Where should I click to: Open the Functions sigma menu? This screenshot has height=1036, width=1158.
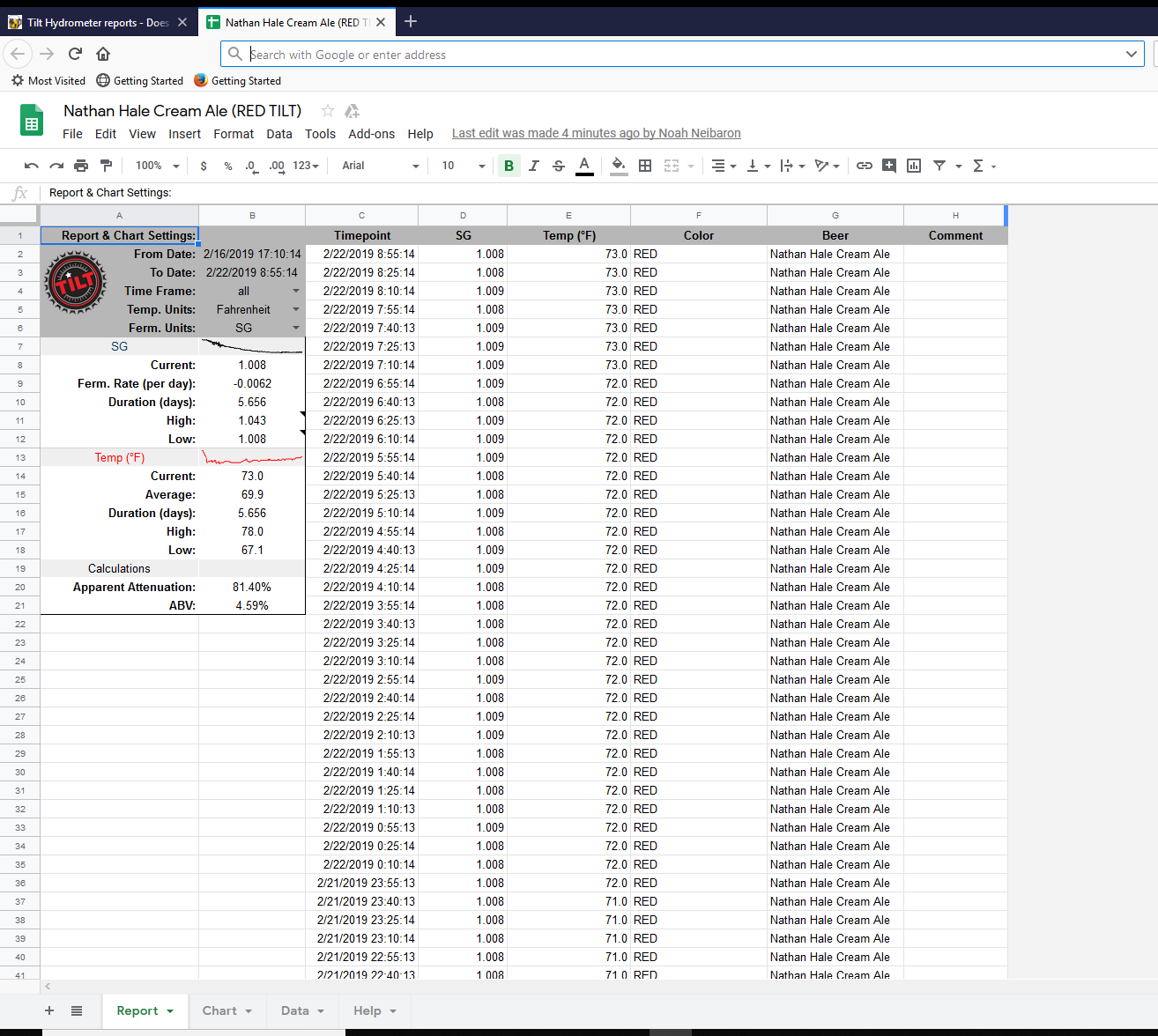click(x=984, y=166)
